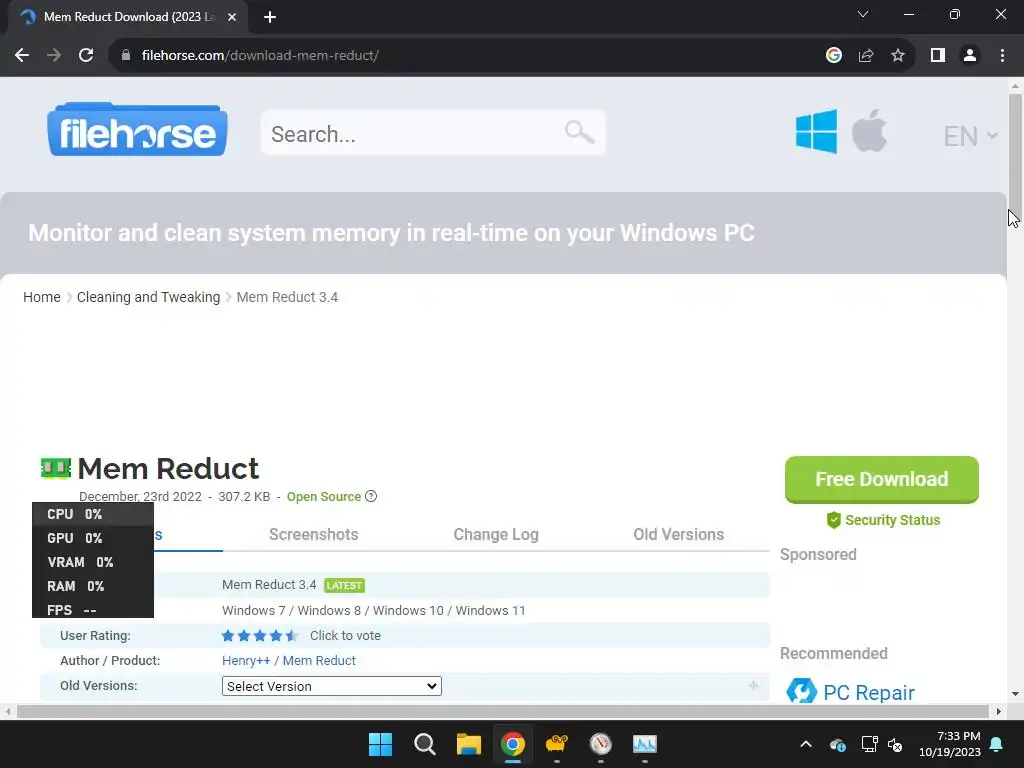Click the horizontal scrollbar
Screen dimensions: 1024x768
(x=503, y=711)
